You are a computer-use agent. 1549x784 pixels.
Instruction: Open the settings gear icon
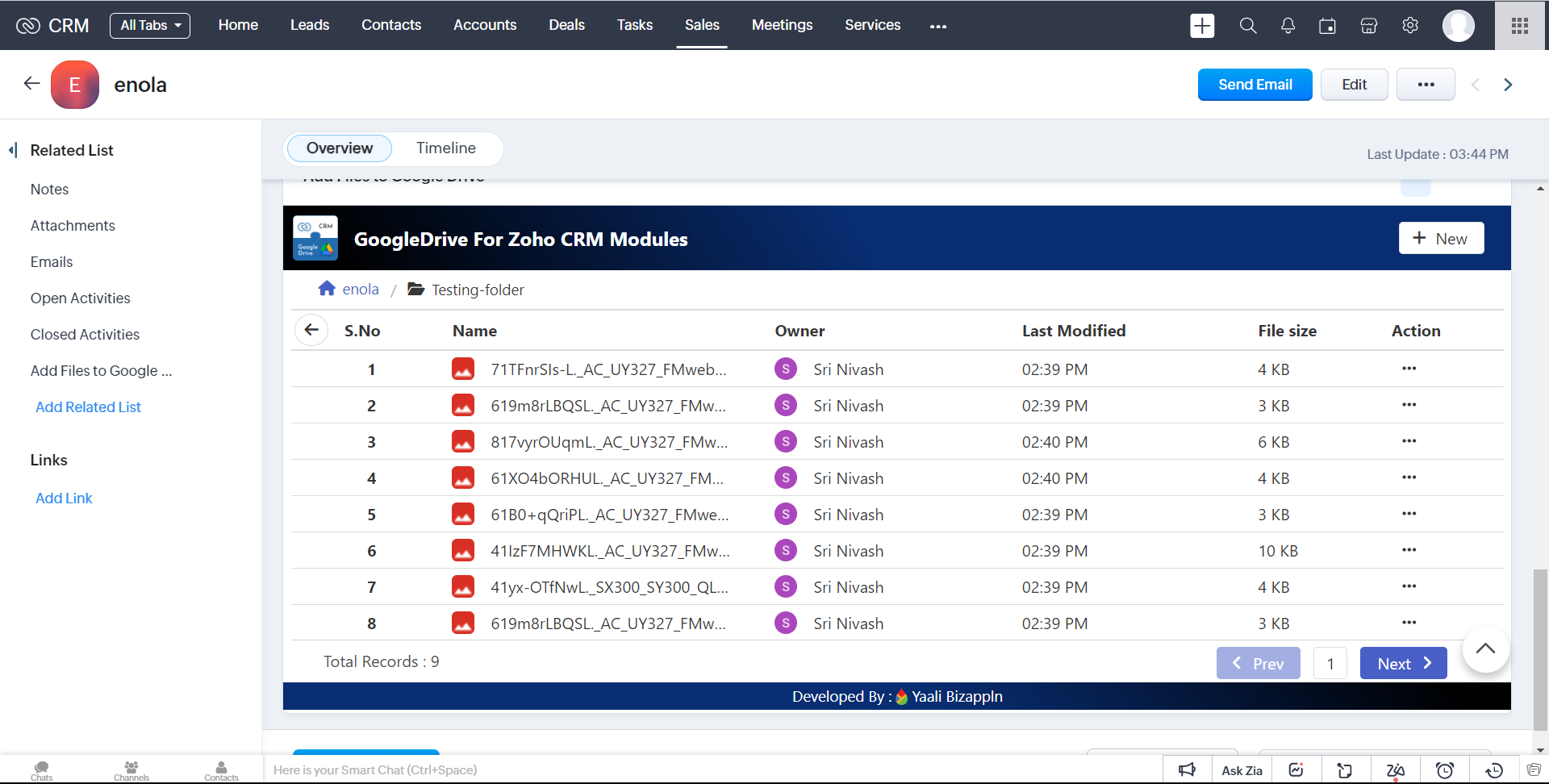[x=1410, y=26]
